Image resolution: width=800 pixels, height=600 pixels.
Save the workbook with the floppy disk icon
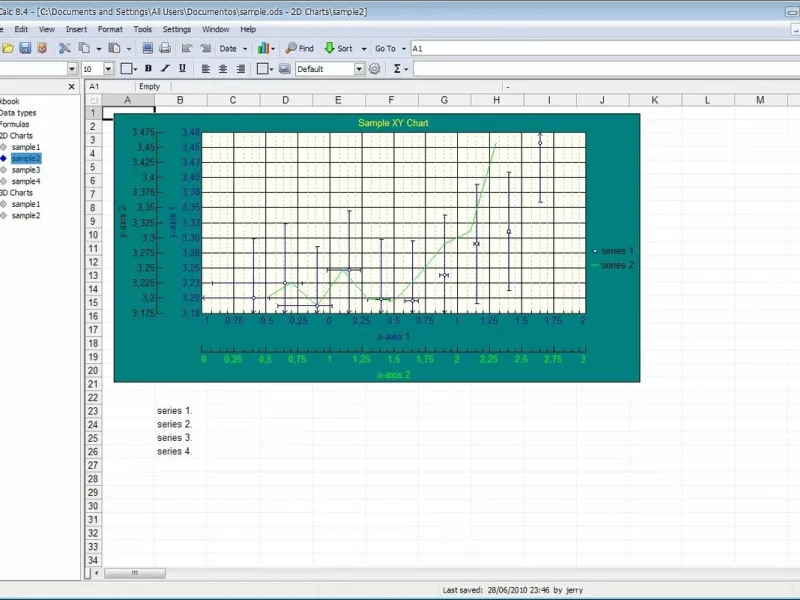25,48
